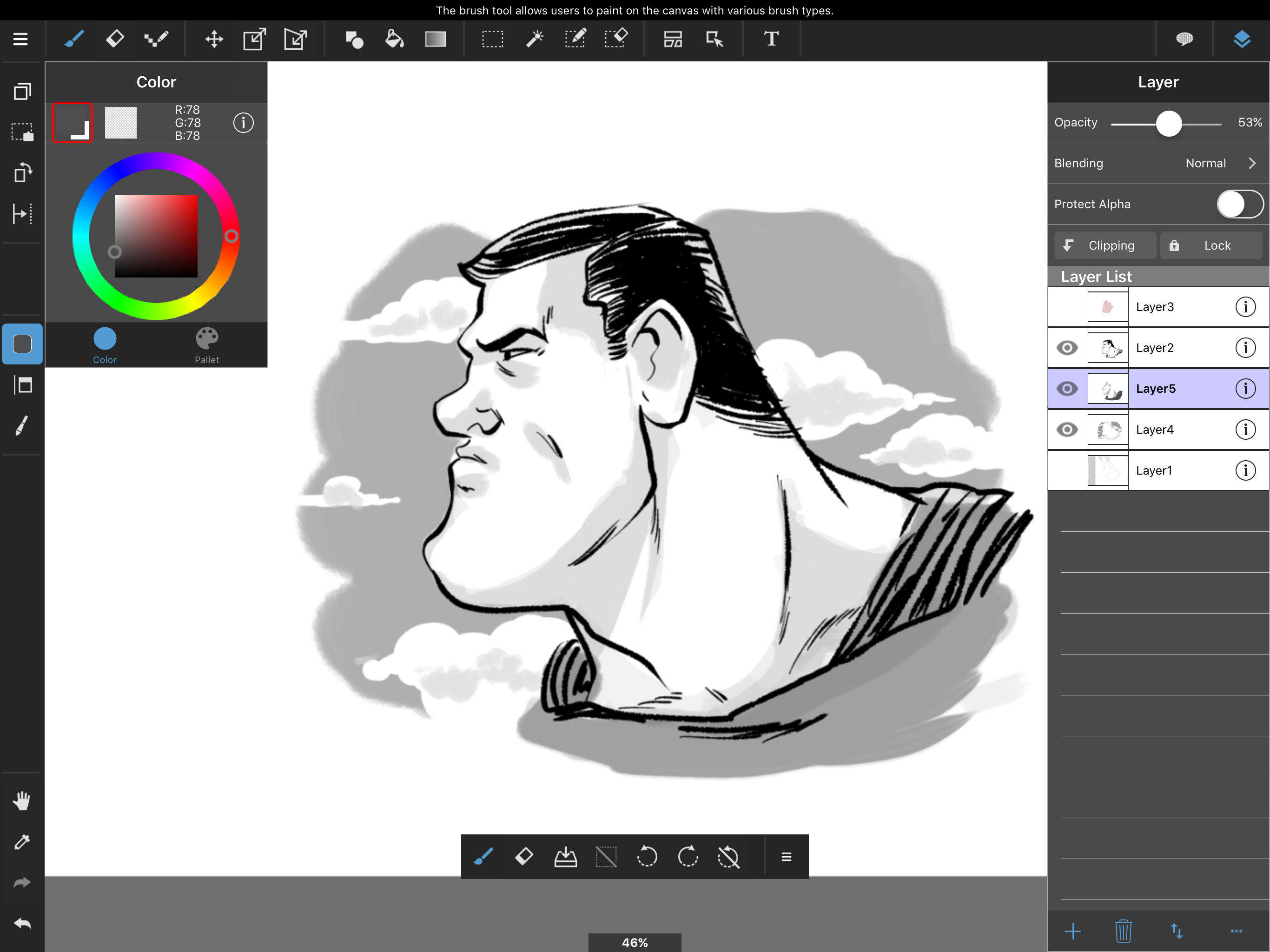Select the Bucket fill tool
This screenshot has width=1270, height=952.
(395, 39)
